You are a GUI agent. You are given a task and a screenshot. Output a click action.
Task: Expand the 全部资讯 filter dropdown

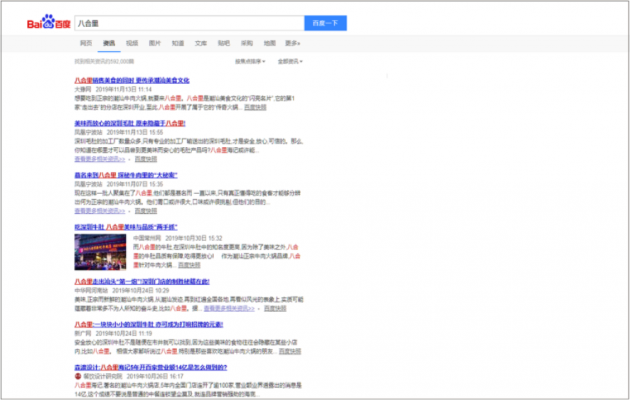289,61
